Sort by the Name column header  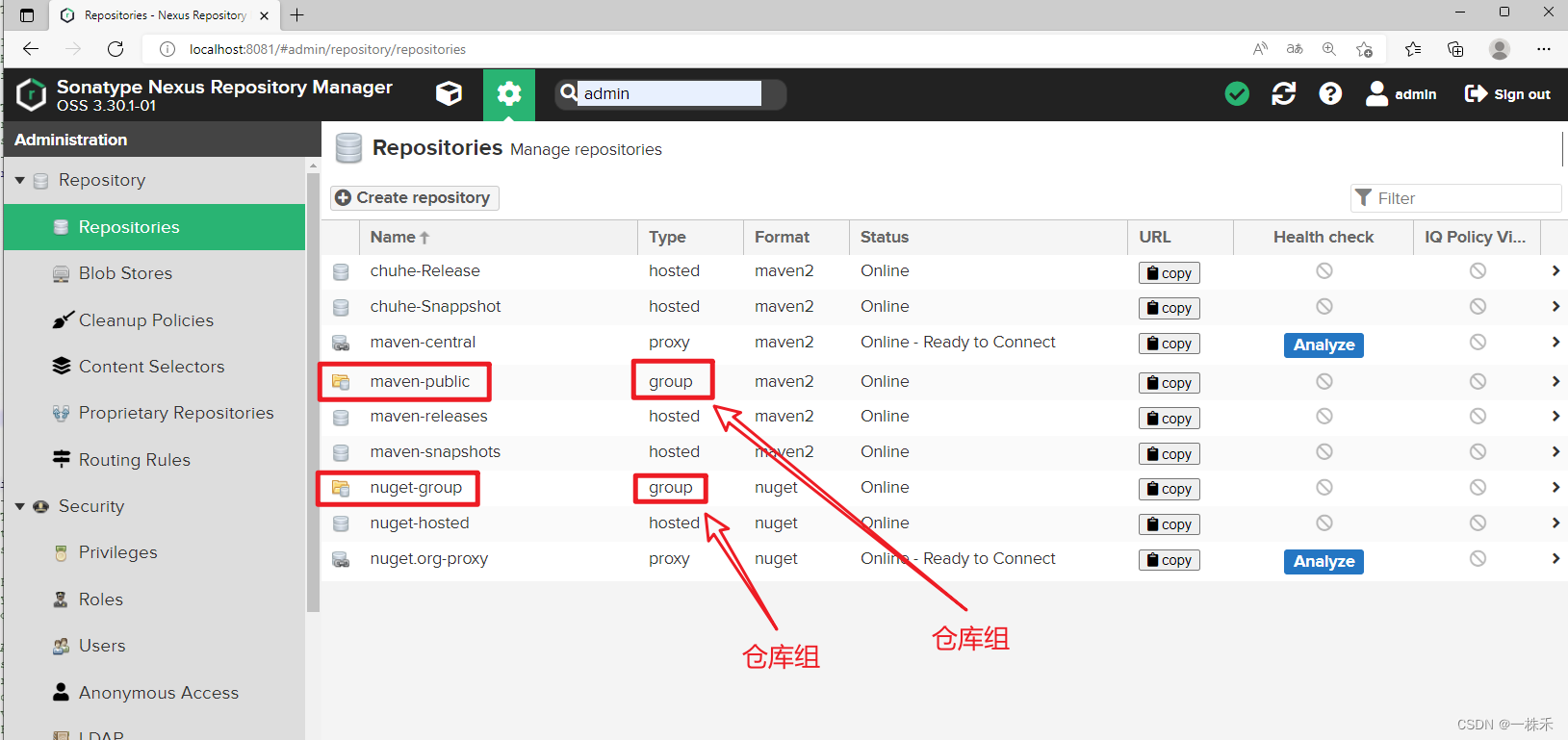[x=498, y=237]
